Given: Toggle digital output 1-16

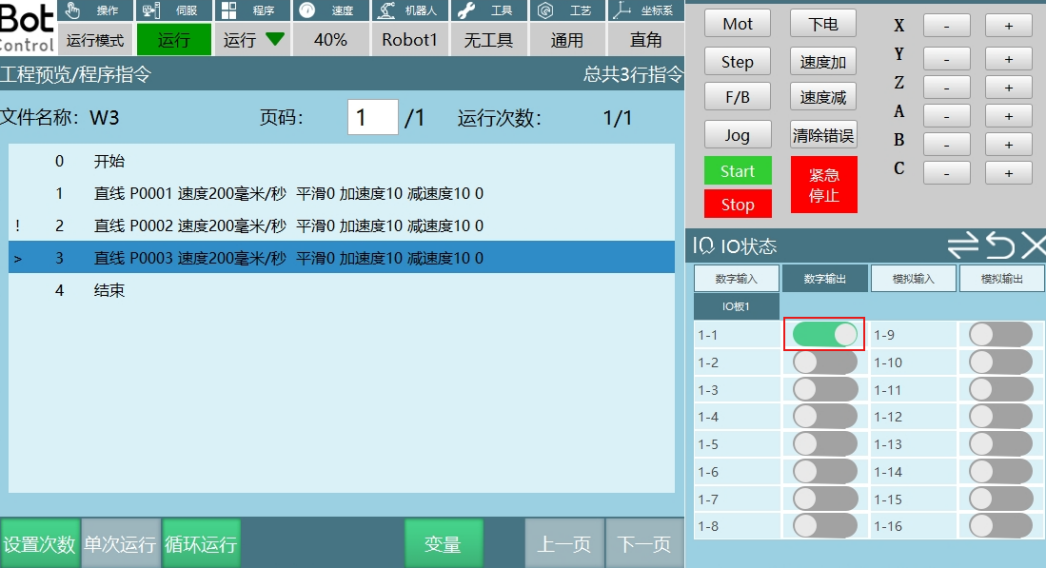Looking at the screenshot, I should (x=1001, y=526).
